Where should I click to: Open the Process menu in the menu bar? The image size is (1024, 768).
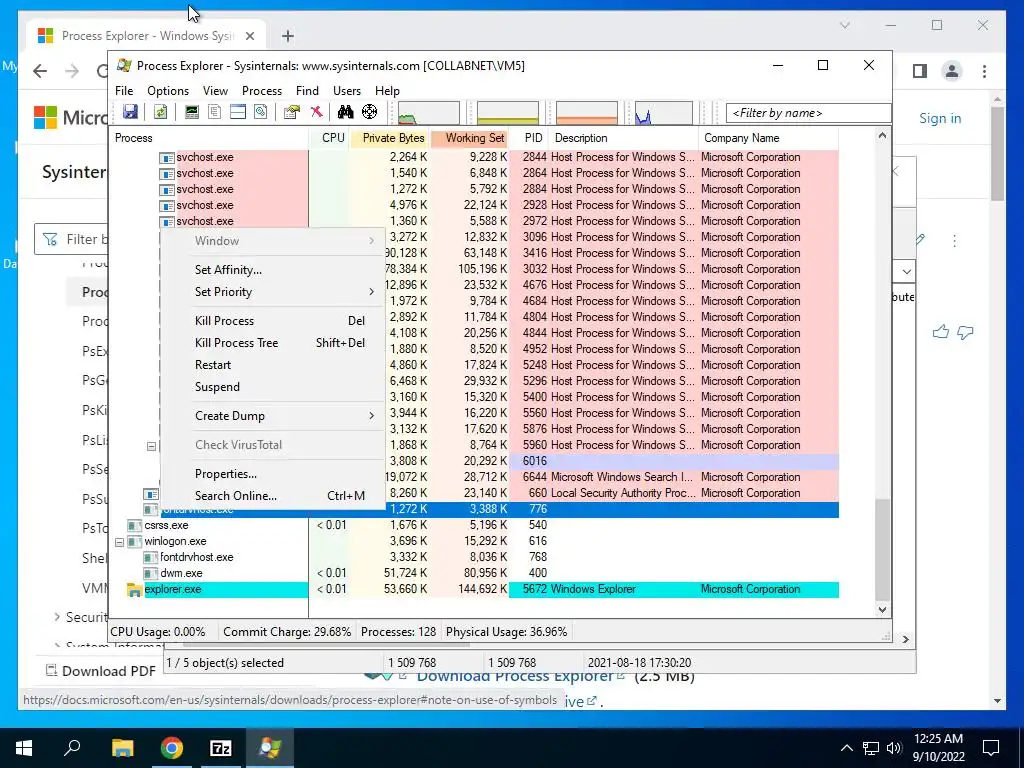[262, 91]
